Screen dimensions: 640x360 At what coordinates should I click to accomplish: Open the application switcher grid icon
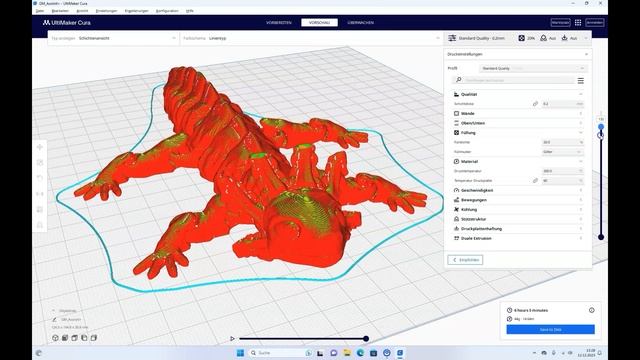point(578,23)
